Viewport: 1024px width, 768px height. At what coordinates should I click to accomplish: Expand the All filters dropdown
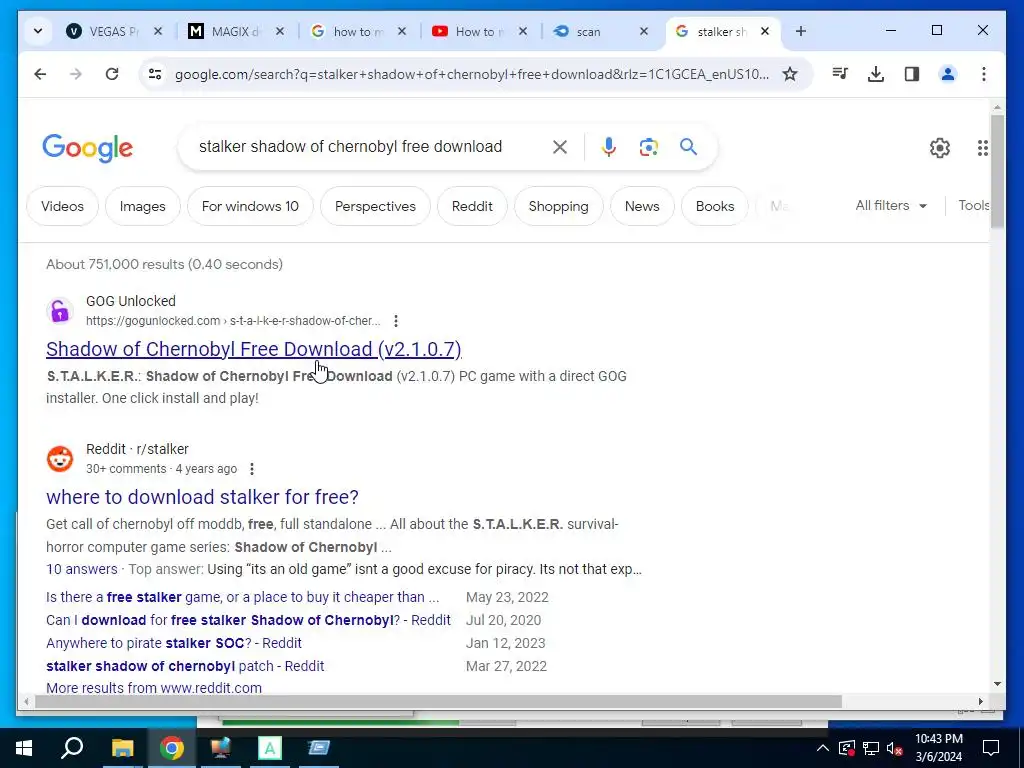(891, 206)
